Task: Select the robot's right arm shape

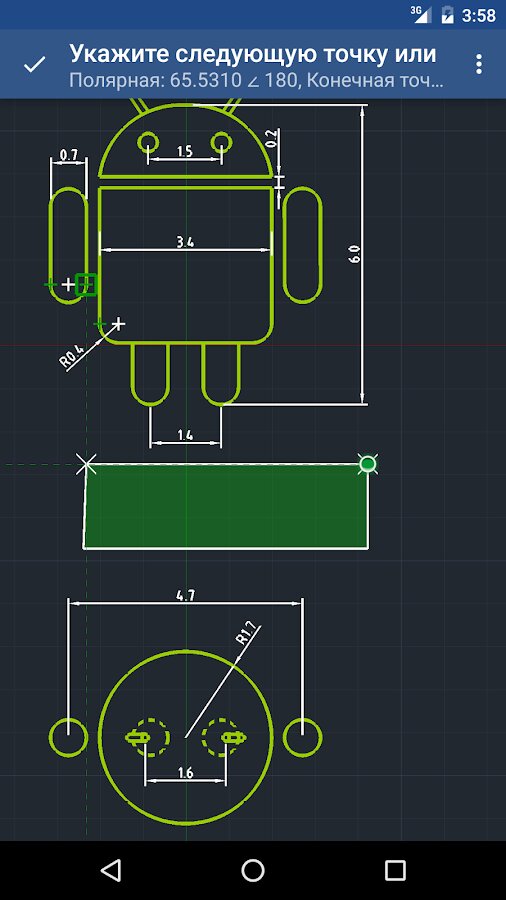Action: coord(302,245)
